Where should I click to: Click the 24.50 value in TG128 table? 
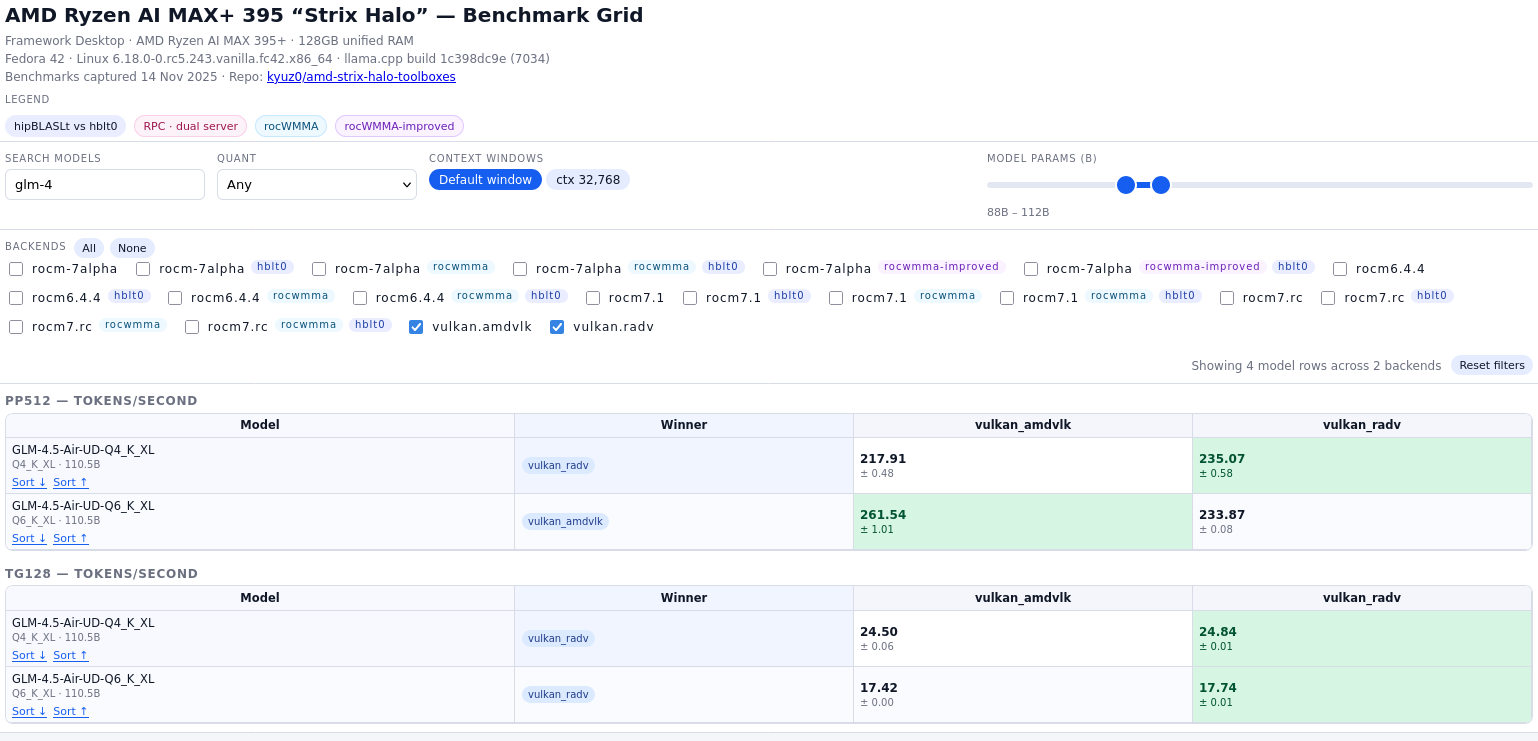[x=879, y=632]
